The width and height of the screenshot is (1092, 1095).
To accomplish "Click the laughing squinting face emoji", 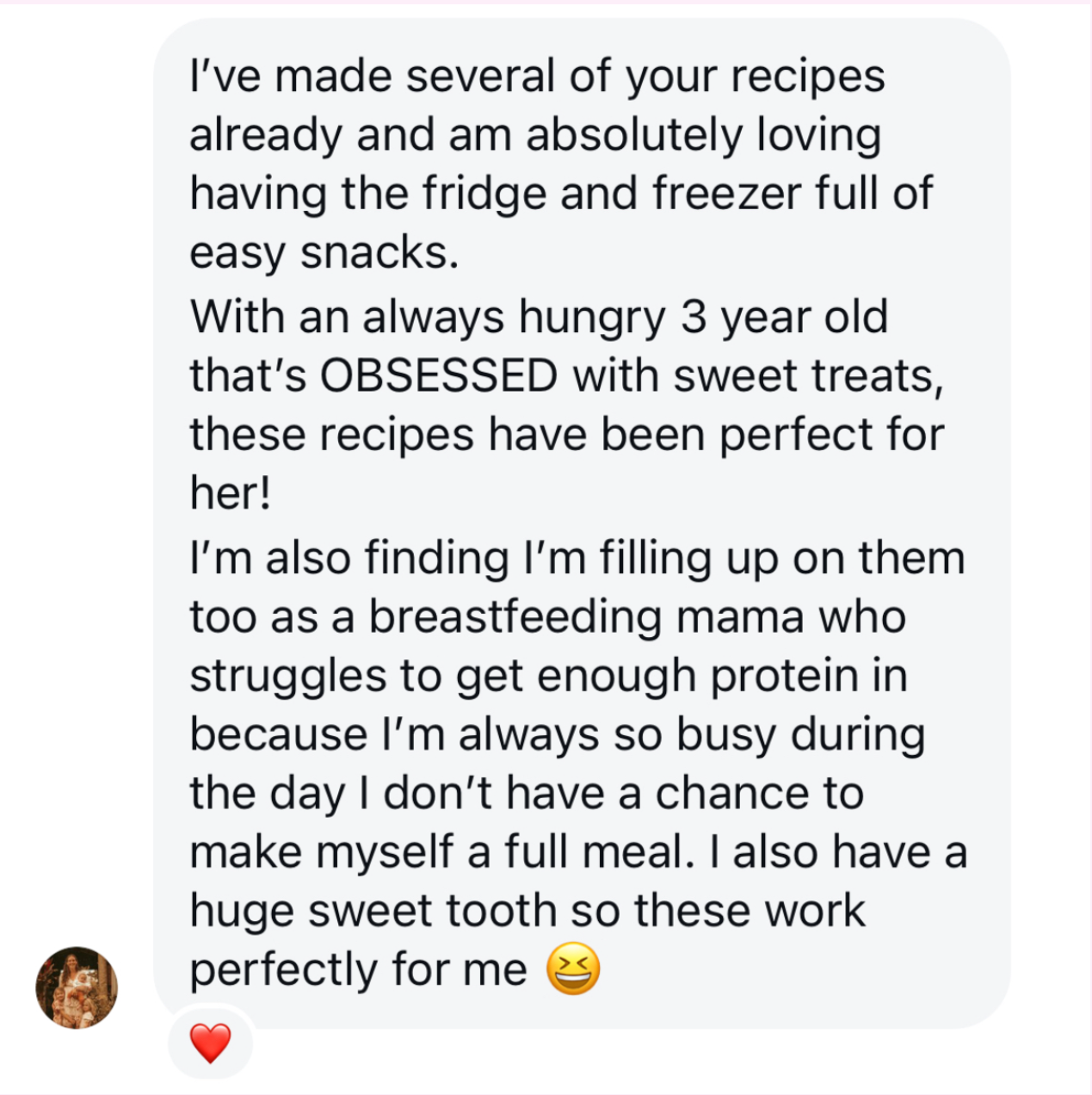I will [x=573, y=969].
